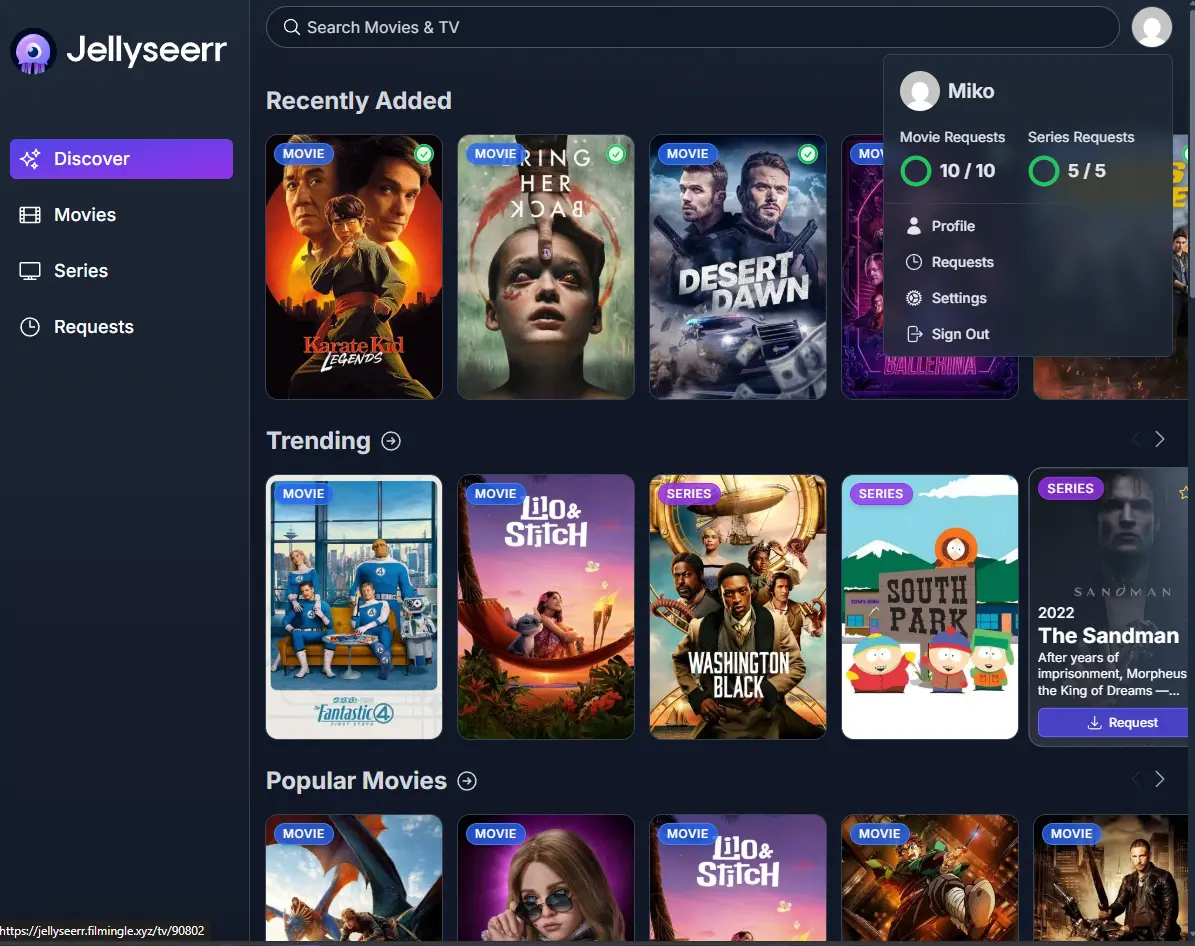1195x946 pixels.
Task: Open the Popular Movies arrow circle icon
Action: 467,781
